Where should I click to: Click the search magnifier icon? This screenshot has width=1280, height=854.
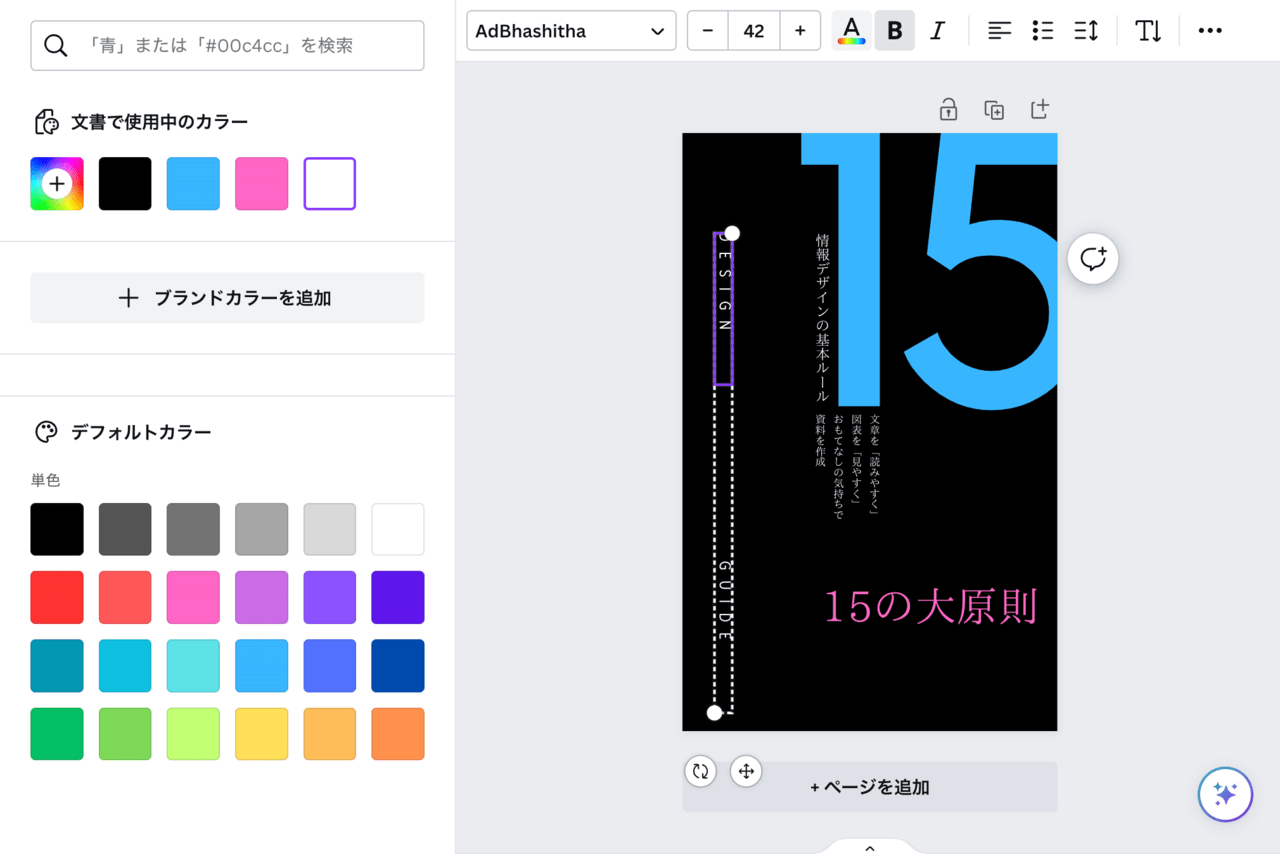[56, 45]
